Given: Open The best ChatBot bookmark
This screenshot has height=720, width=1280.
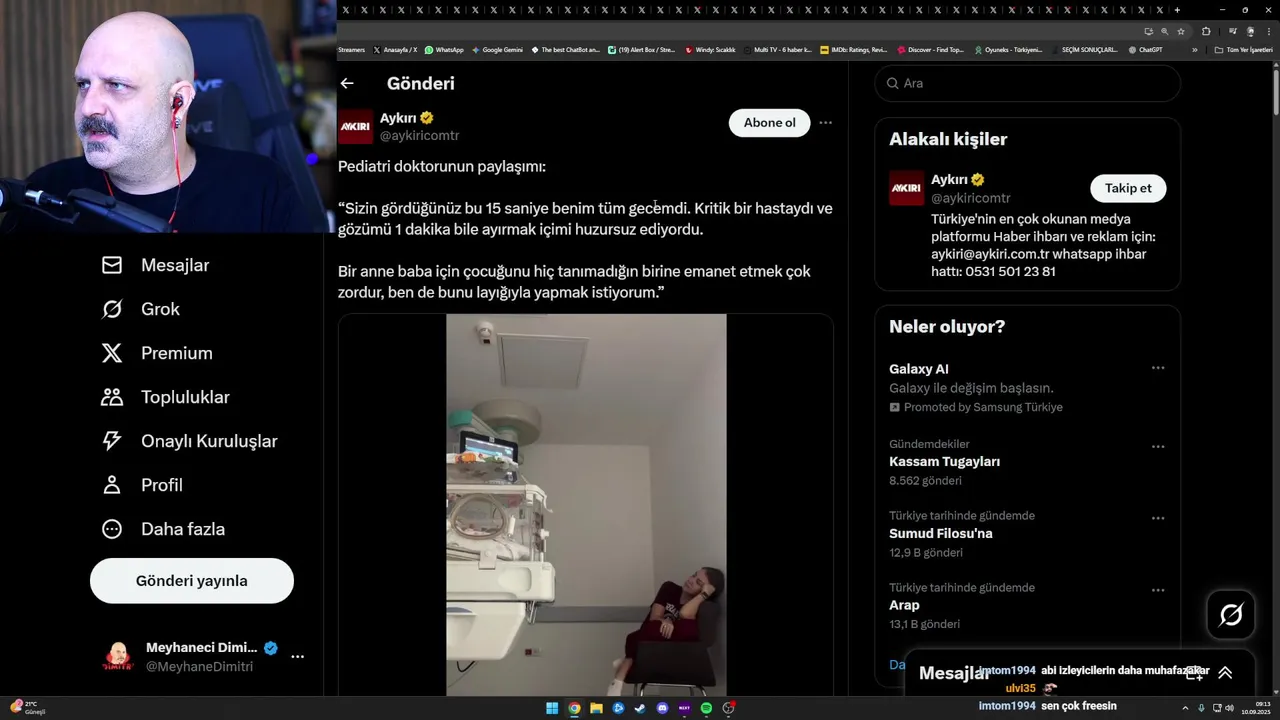Looking at the screenshot, I should 565,50.
